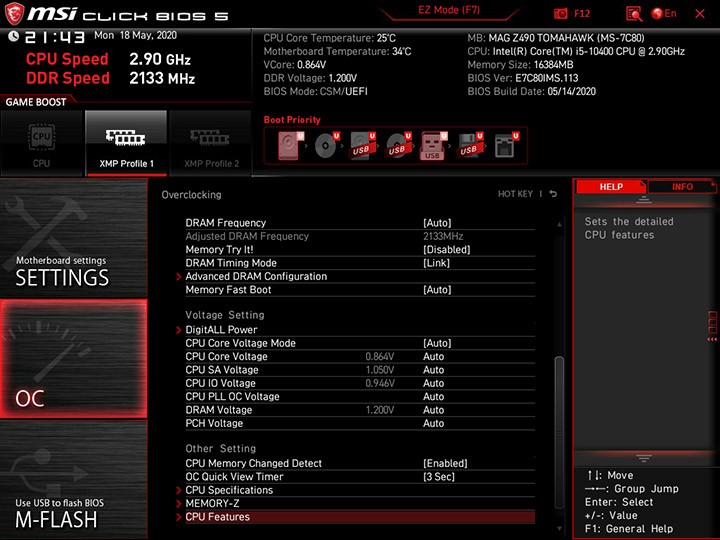Collapse help panel via top grip handle
Viewport: 720px width, 540px height.
coord(643,200)
